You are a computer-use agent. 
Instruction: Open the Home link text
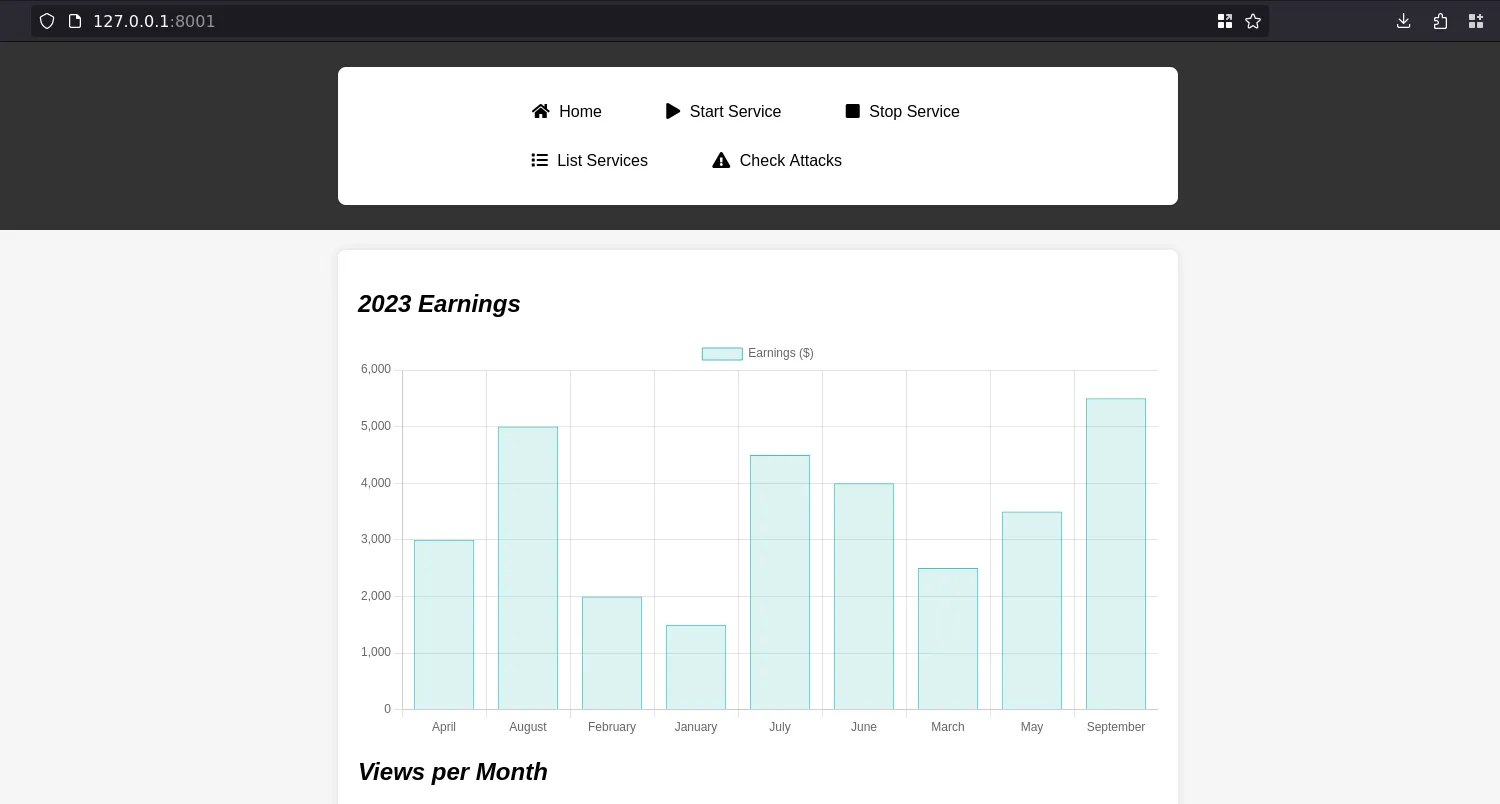pyautogui.click(x=580, y=111)
